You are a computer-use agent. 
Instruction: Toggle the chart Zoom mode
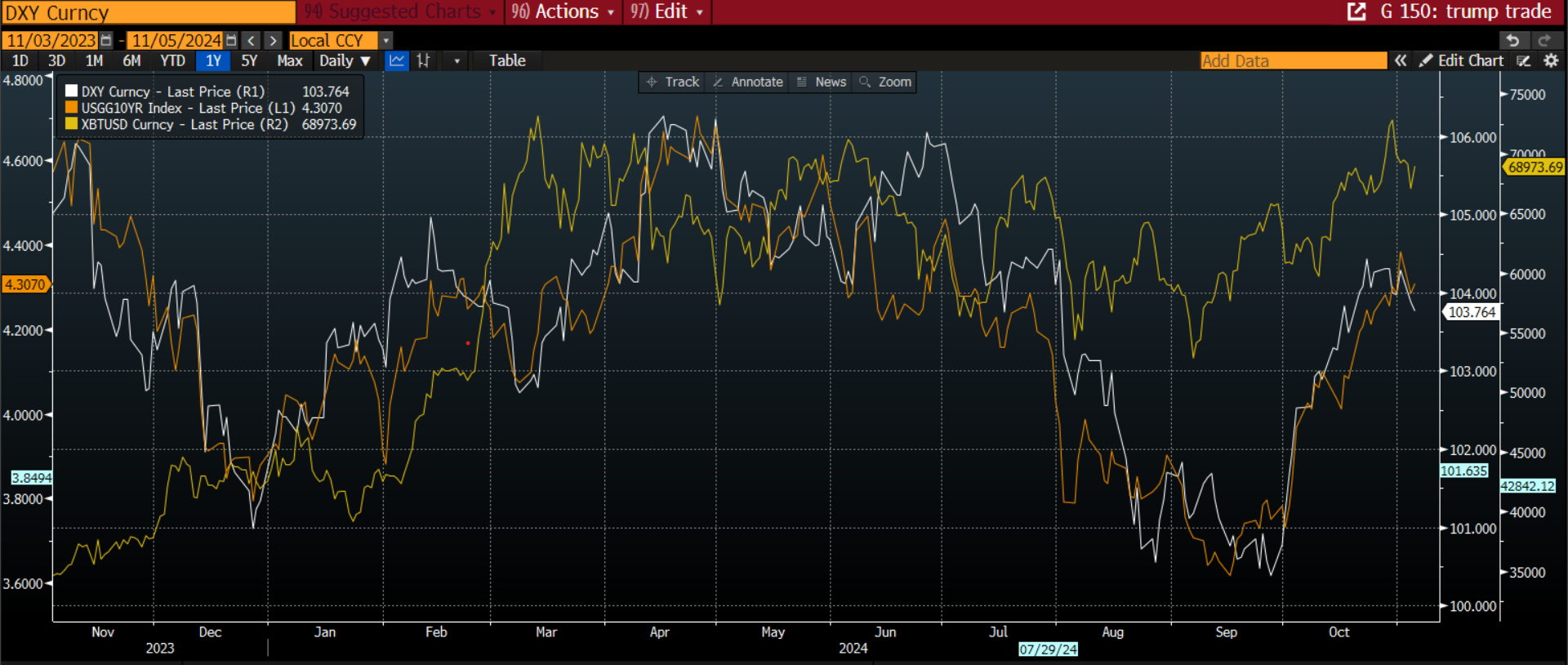pyautogui.click(x=885, y=82)
